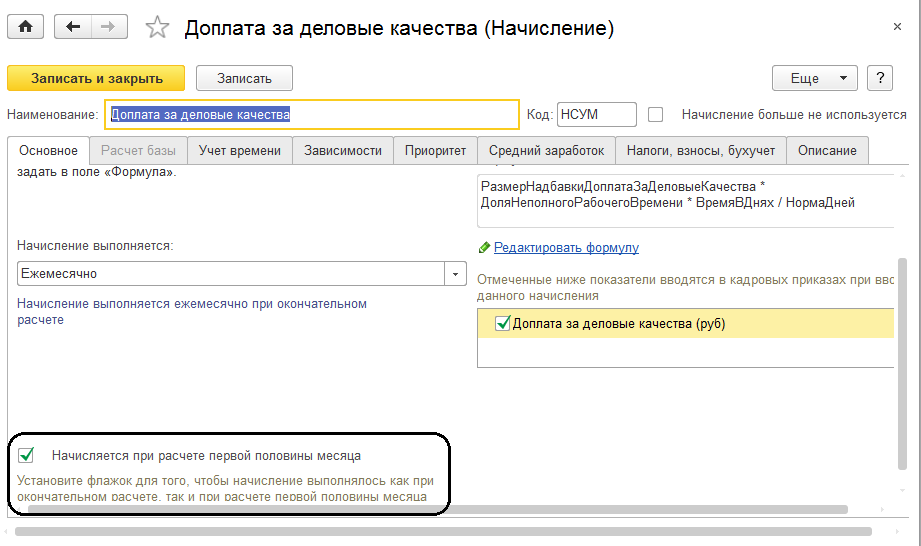
Task: Open the 'Расчет базы' tab
Action: pyautogui.click(x=138, y=151)
